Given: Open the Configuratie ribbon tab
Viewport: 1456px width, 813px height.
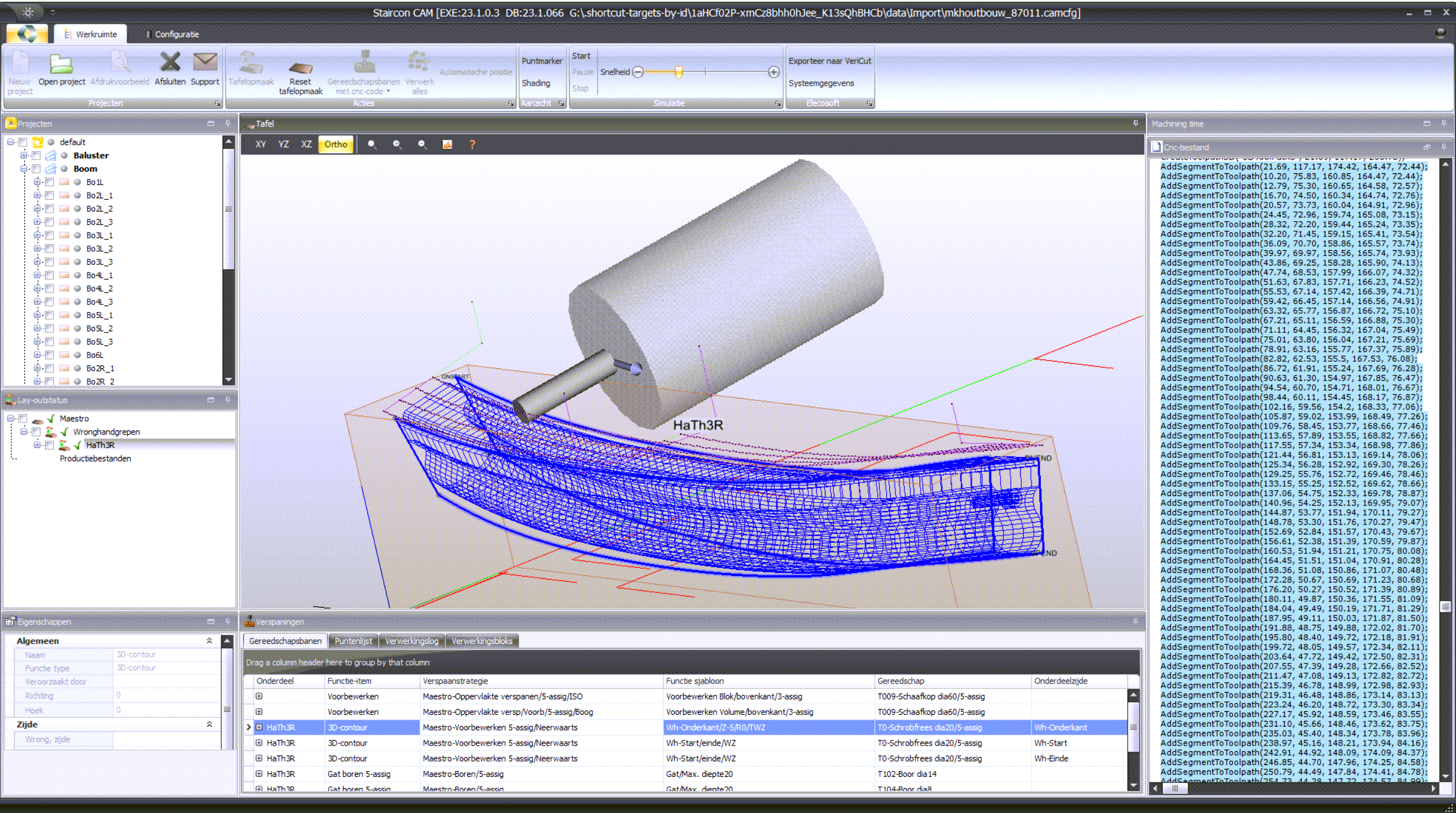Looking at the screenshot, I should point(172,34).
